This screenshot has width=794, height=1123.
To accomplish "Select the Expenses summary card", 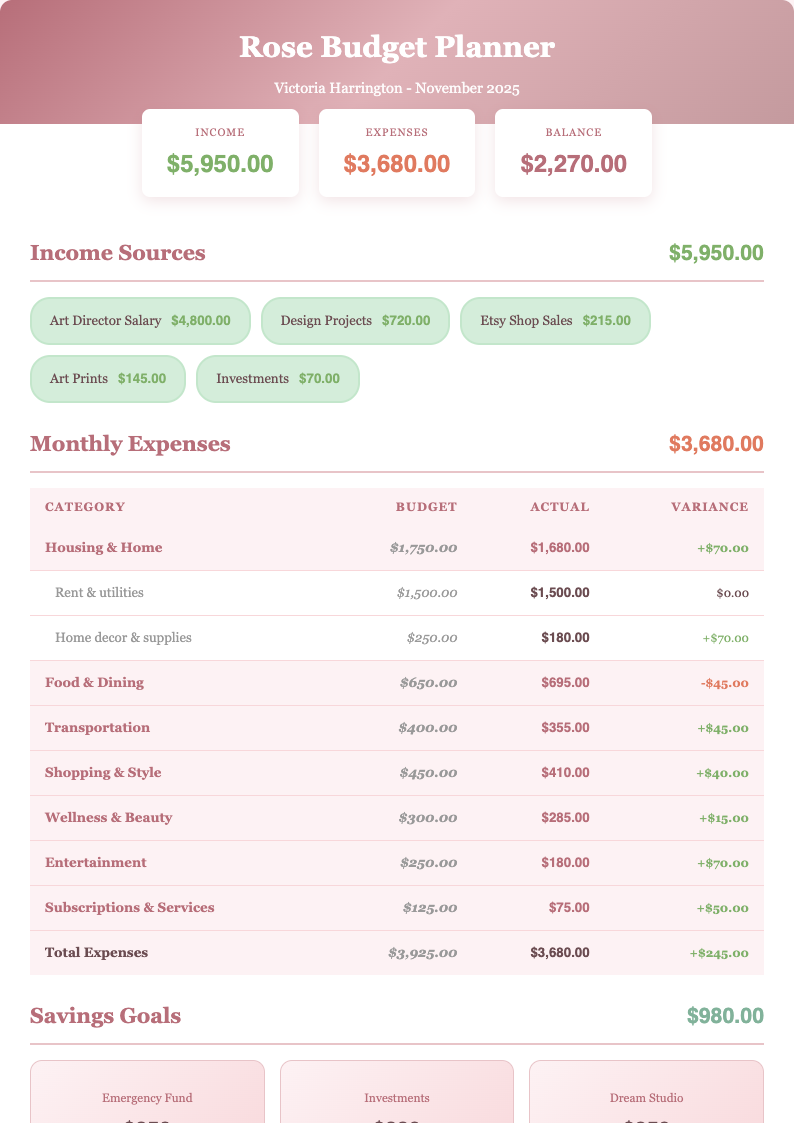I will [x=397, y=153].
